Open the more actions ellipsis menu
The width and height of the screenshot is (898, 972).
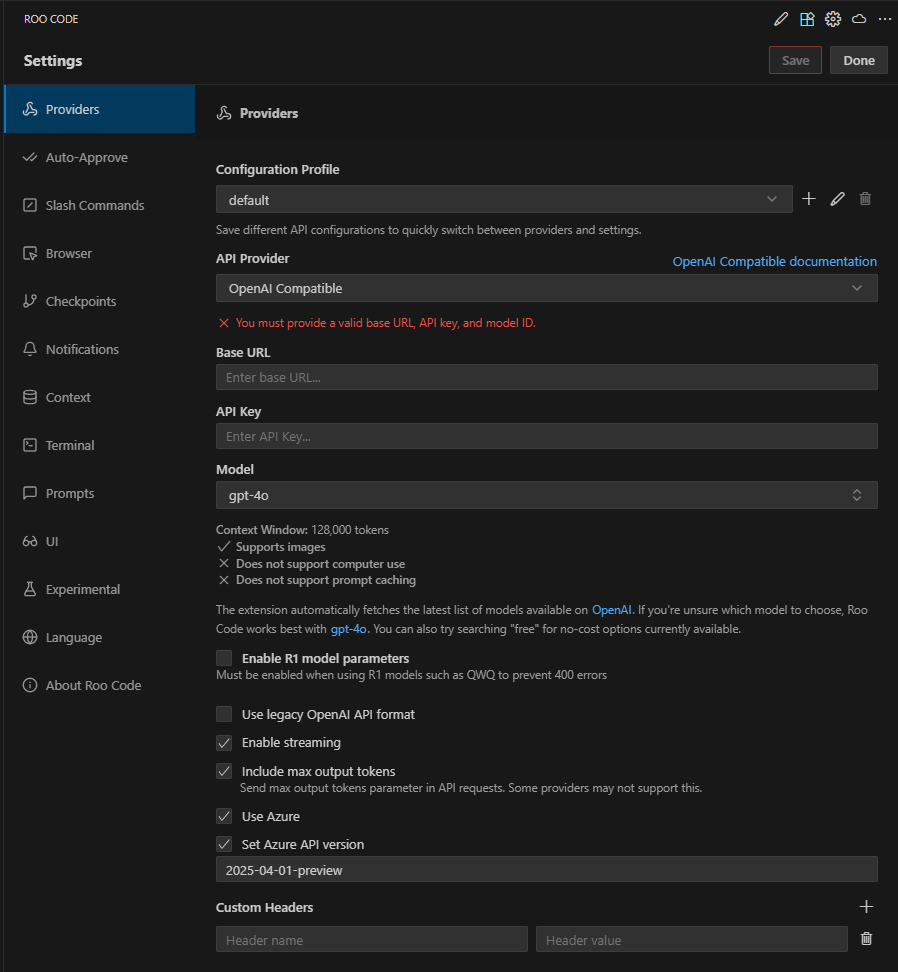[884, 19]
